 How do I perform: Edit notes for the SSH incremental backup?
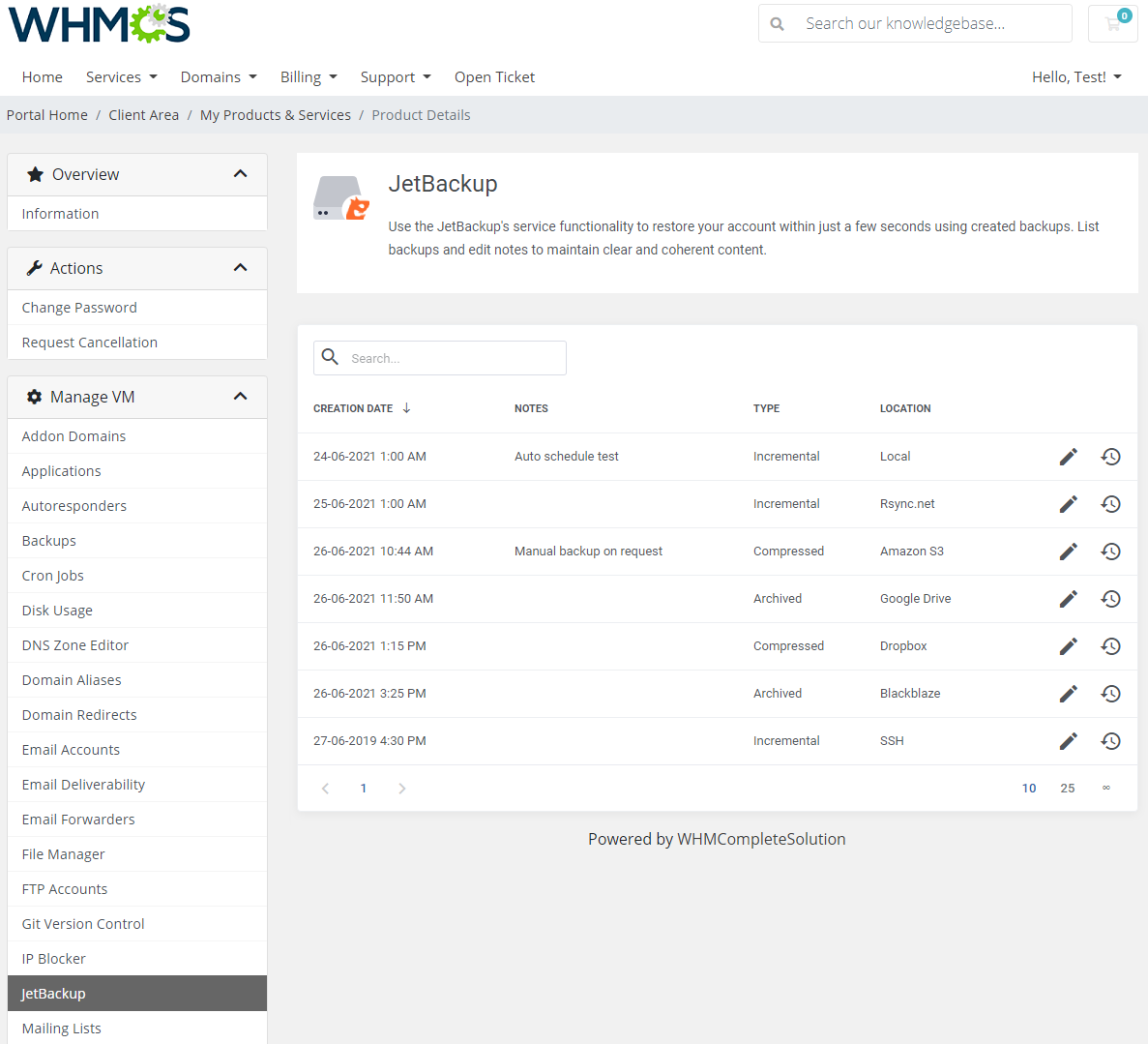(1068, 740)
